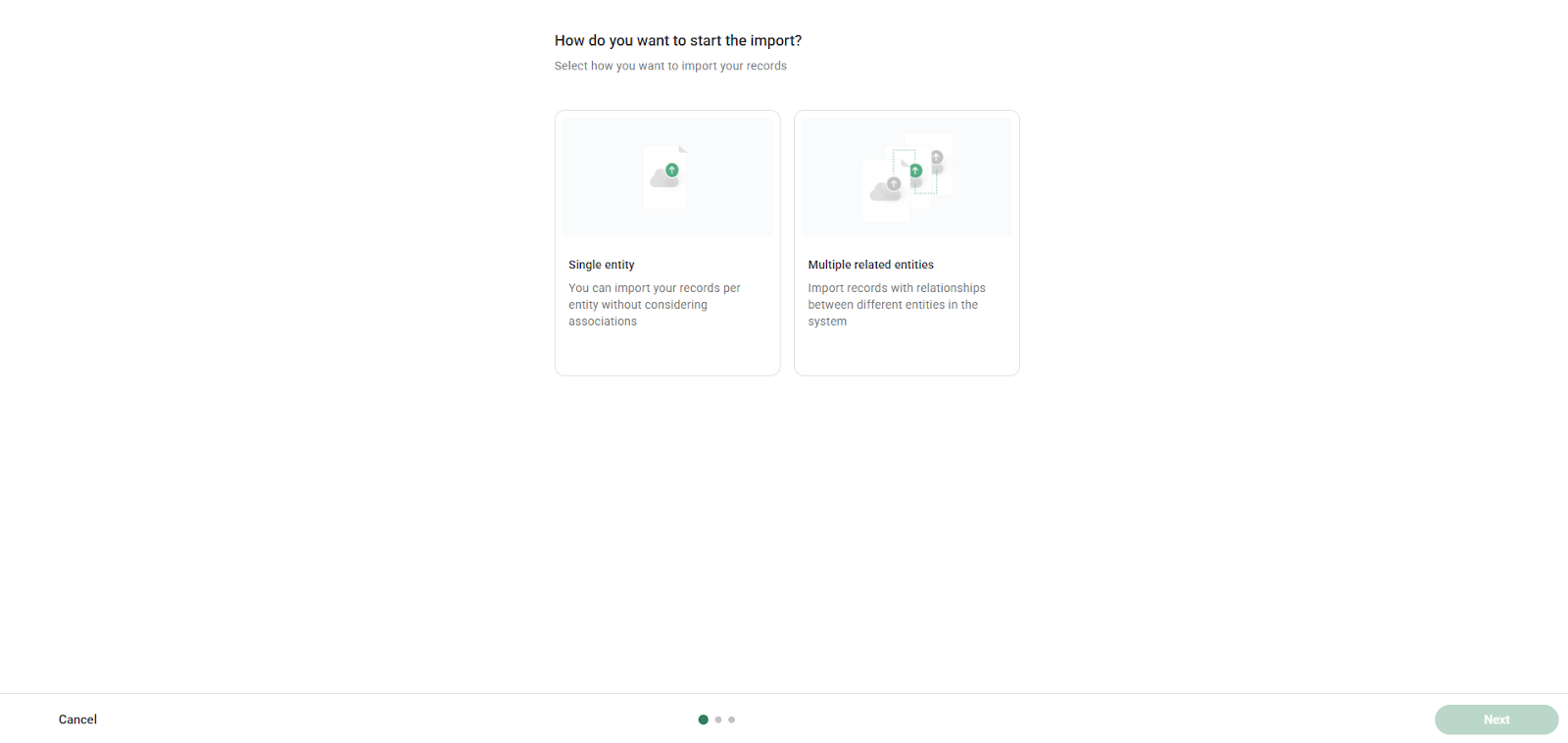Click the first green step indicator dot
The width and height of the screenshot is (1568, 743).
point(703,719)
